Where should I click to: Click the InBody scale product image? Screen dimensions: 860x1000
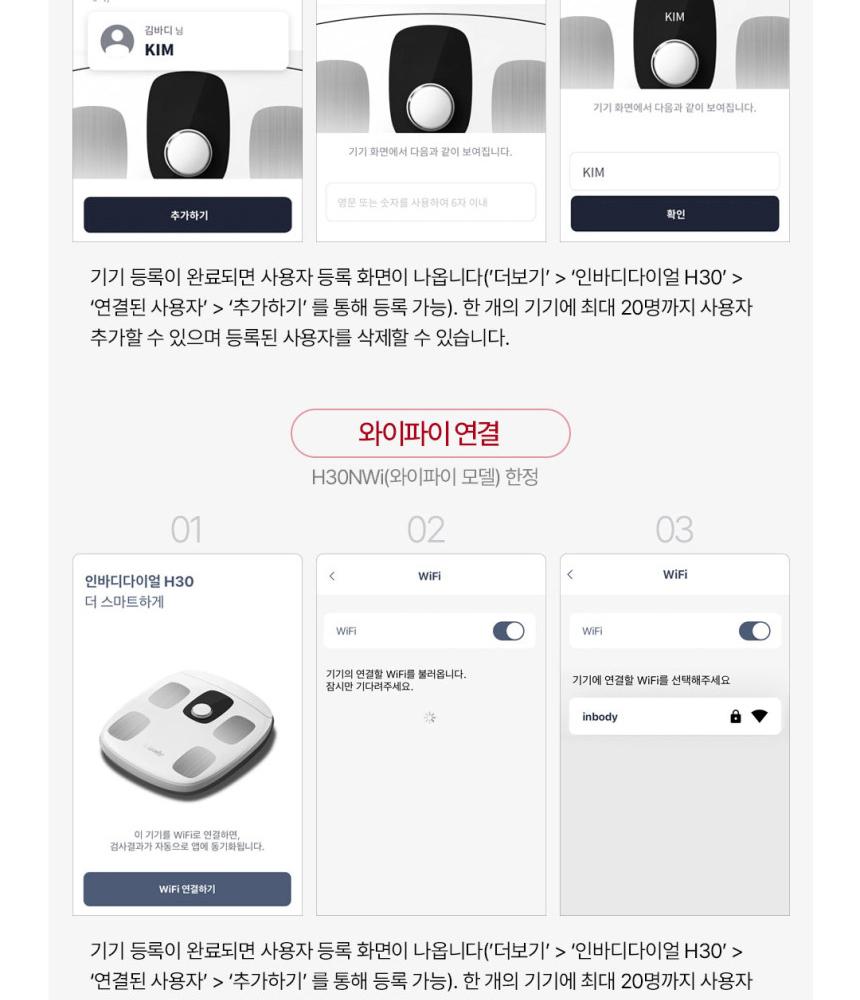pyautogui.click(x=187, y=733)
